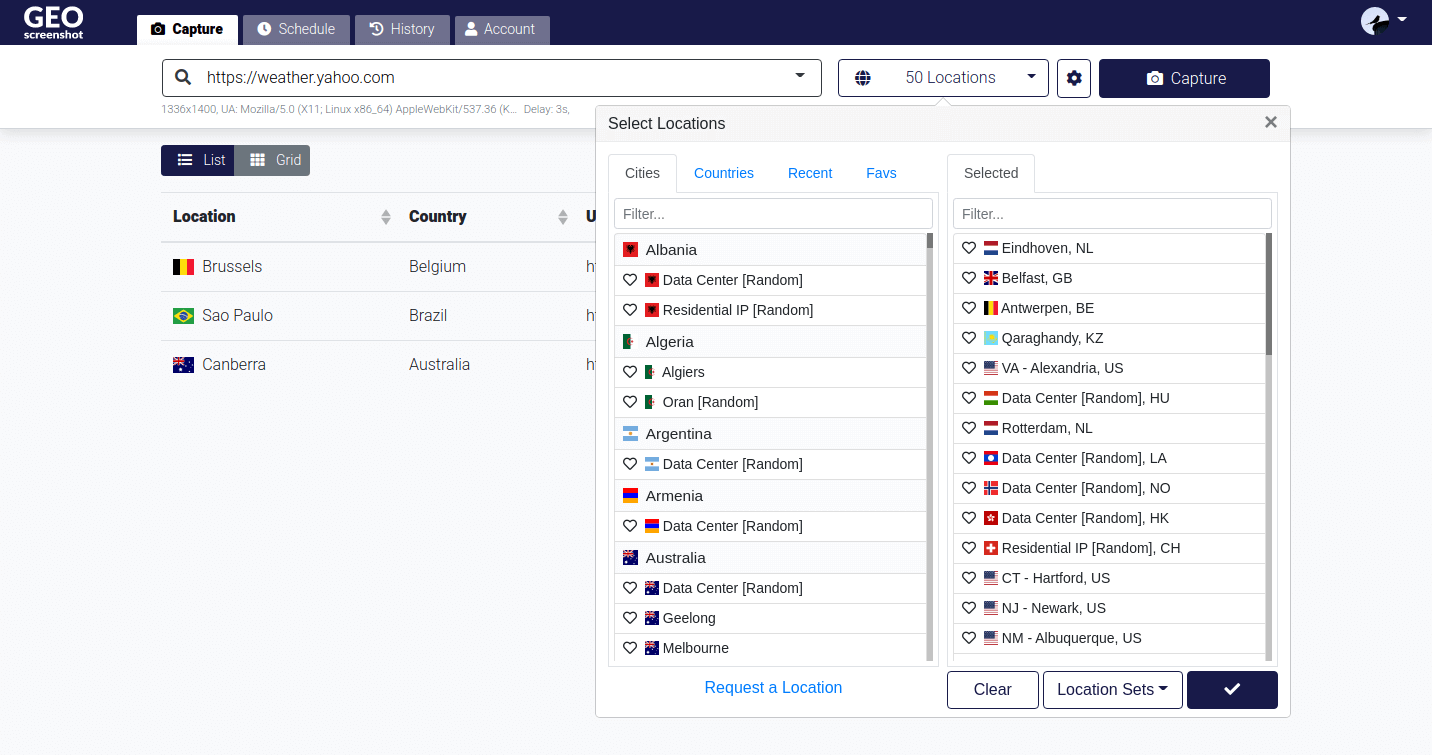Toggle the heart for Eindhoven, NL
The height and width of the screenshot is (755, 1432).
(x=969, y=248)
